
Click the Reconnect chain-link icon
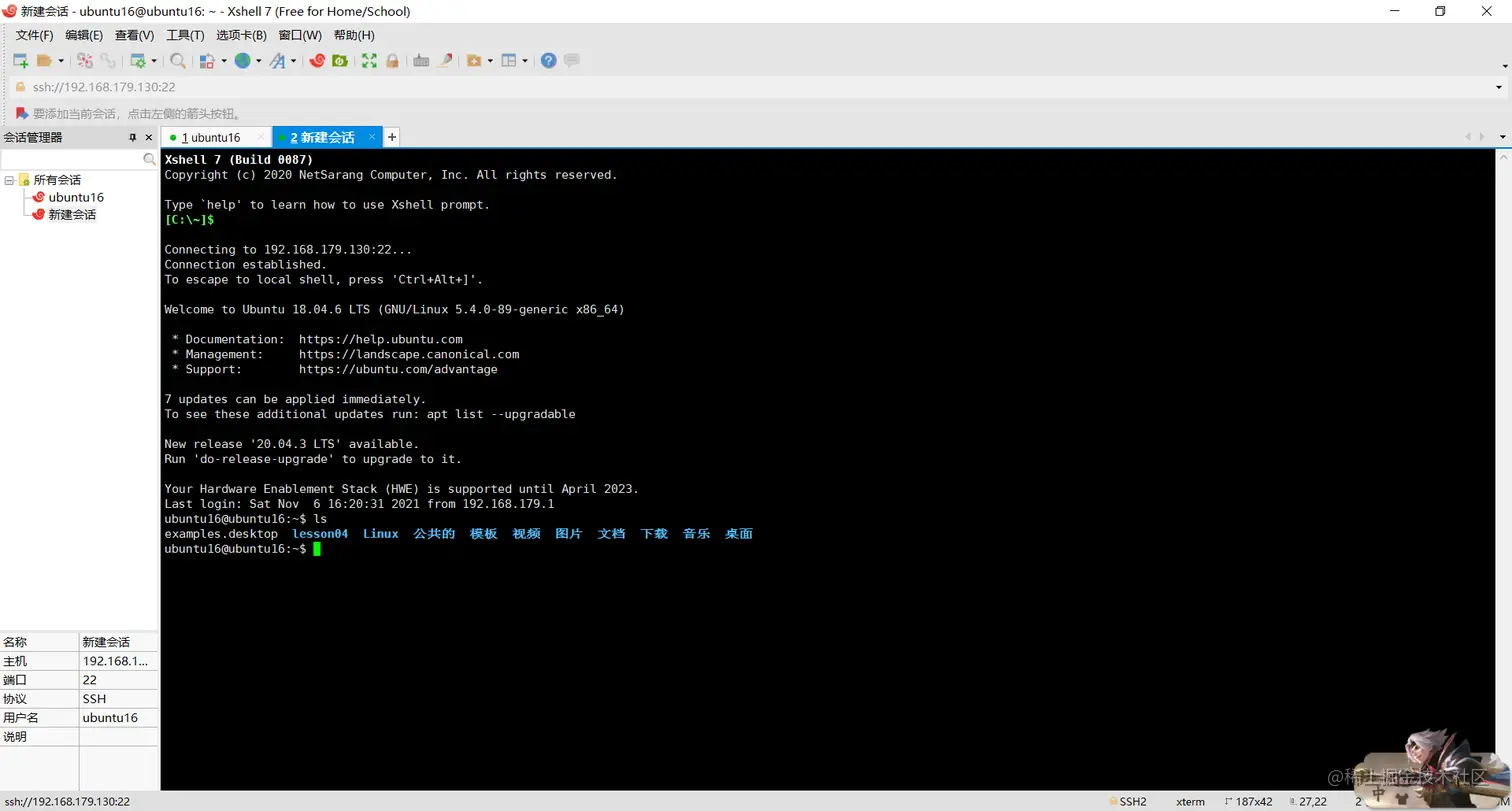click(x=108, y=61)
